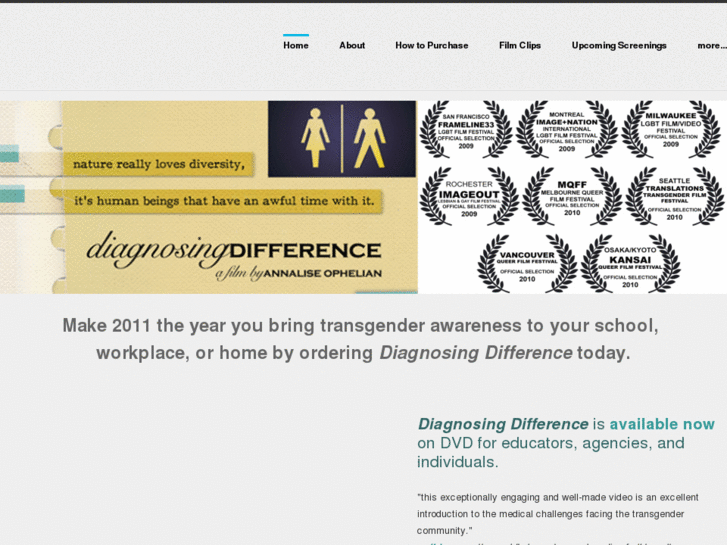This screenshot has width=727, height=545.
Task: Click 'it's human beings' quote strip
Action: click(x=223, y=201)
